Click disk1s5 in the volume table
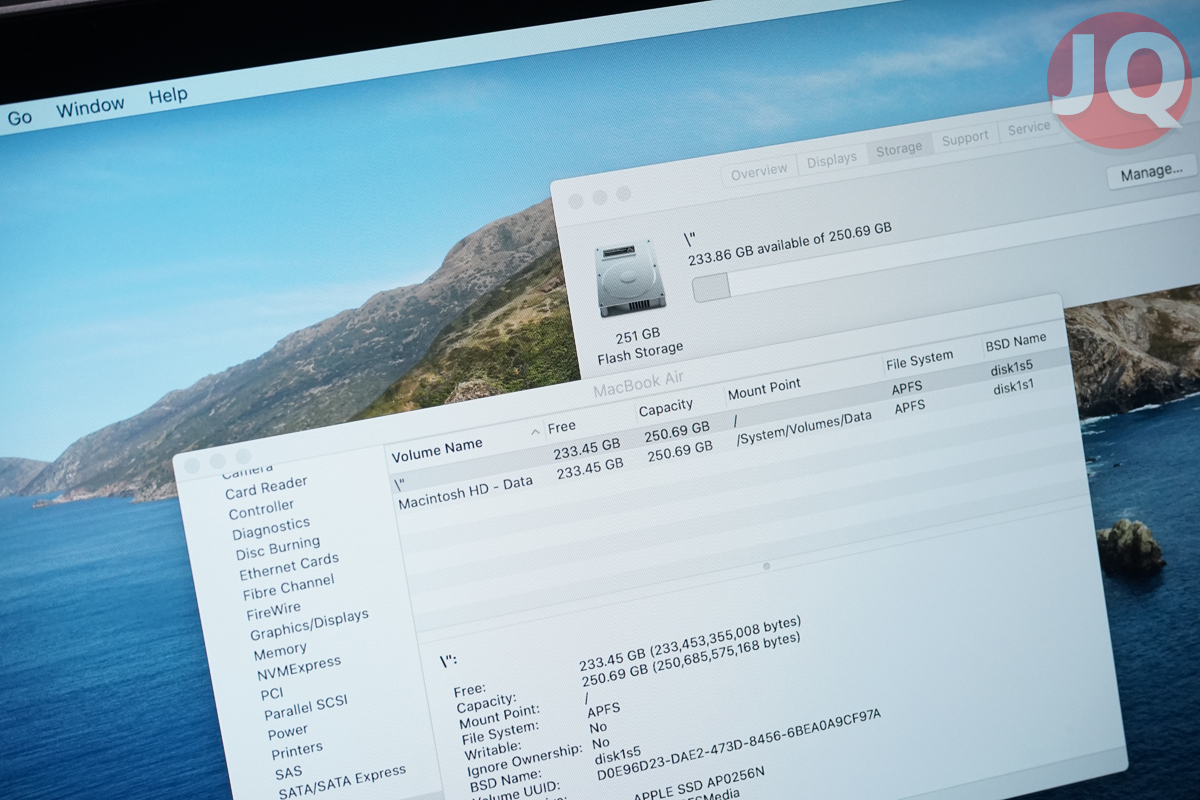 coord(1010,367)
